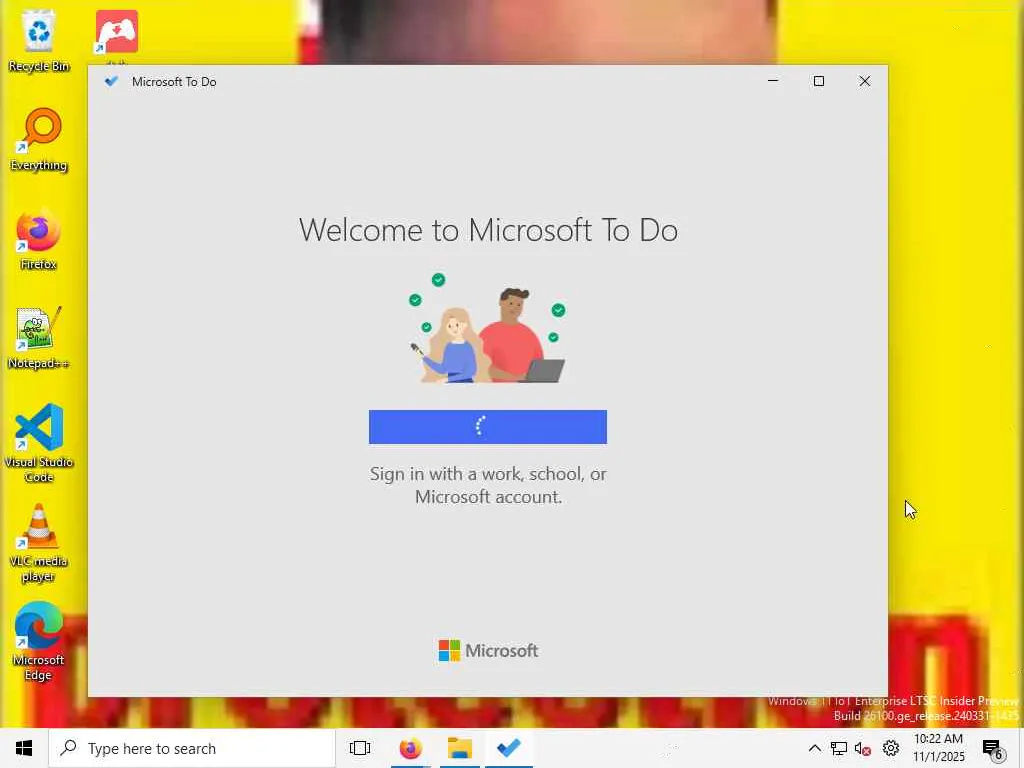The width and height of the screenshot is (1024, 768).
Task: Click the Microsoft To Do taskbar icon
Action: tap(509, 748)
